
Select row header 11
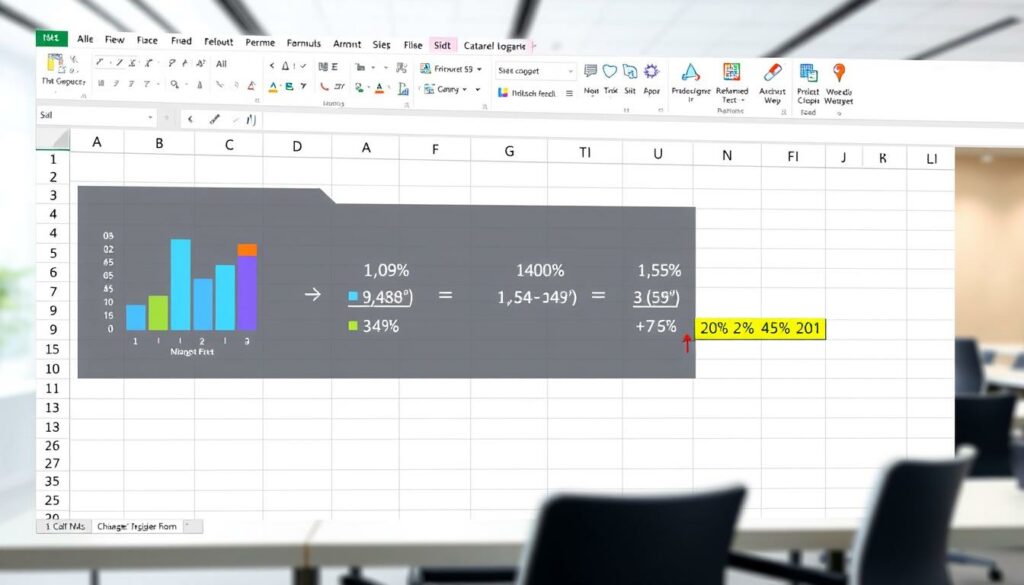tap(52, 388)
